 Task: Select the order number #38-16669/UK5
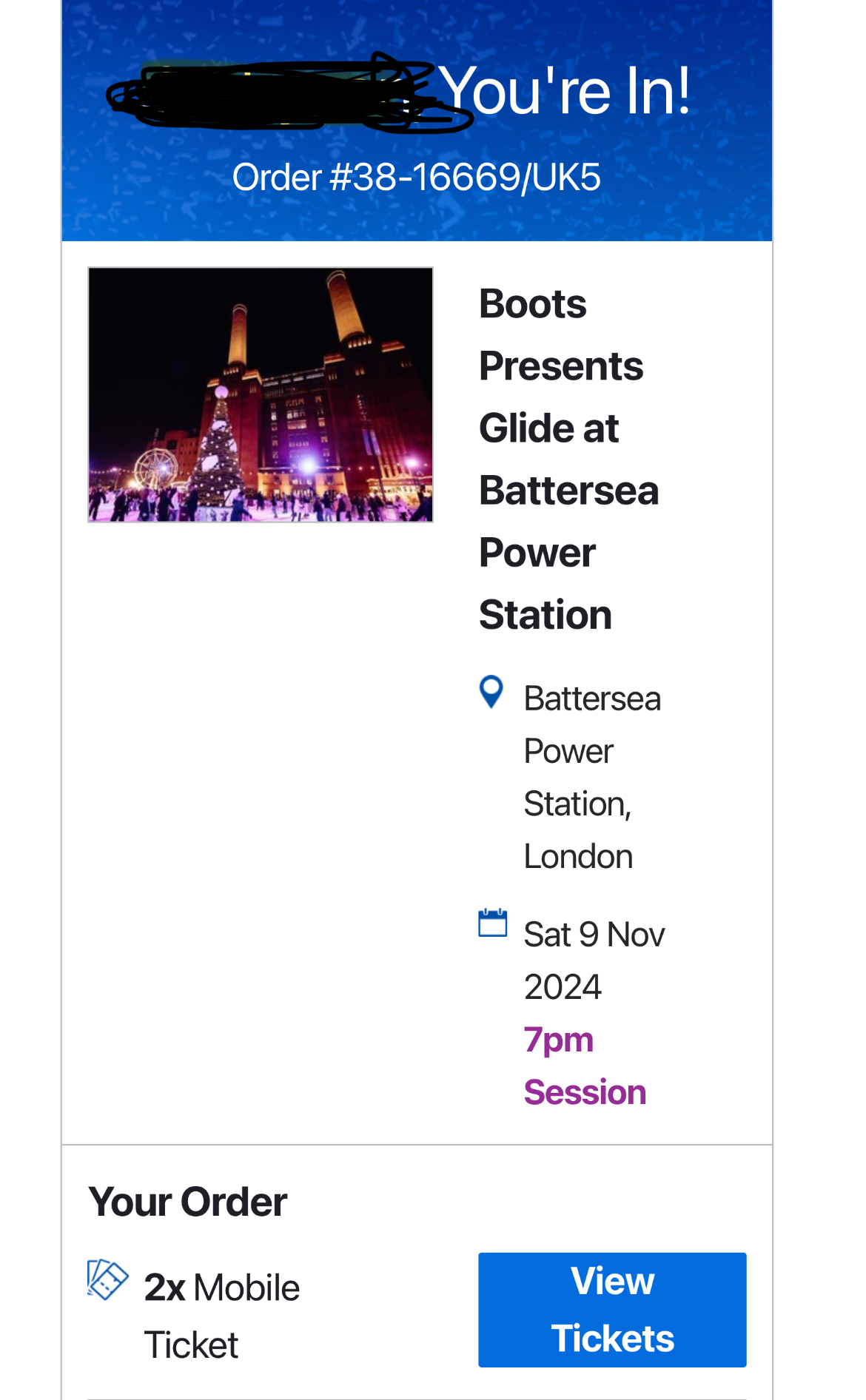click(416, 178)
